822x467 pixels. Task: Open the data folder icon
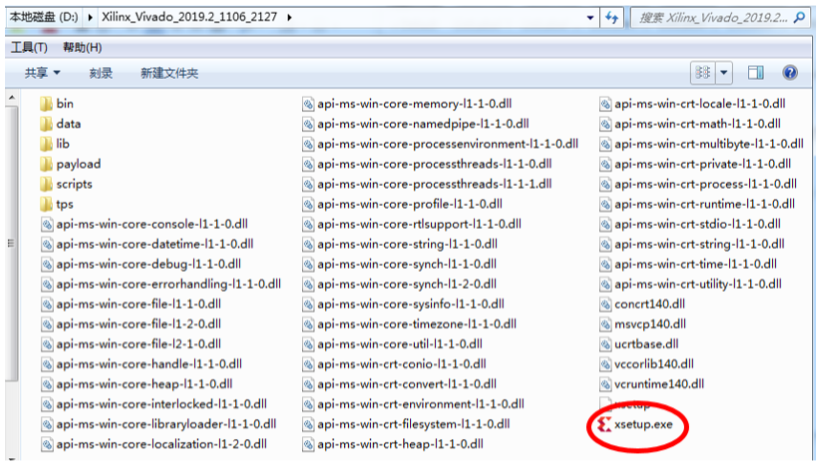click(x=46, y=124)
